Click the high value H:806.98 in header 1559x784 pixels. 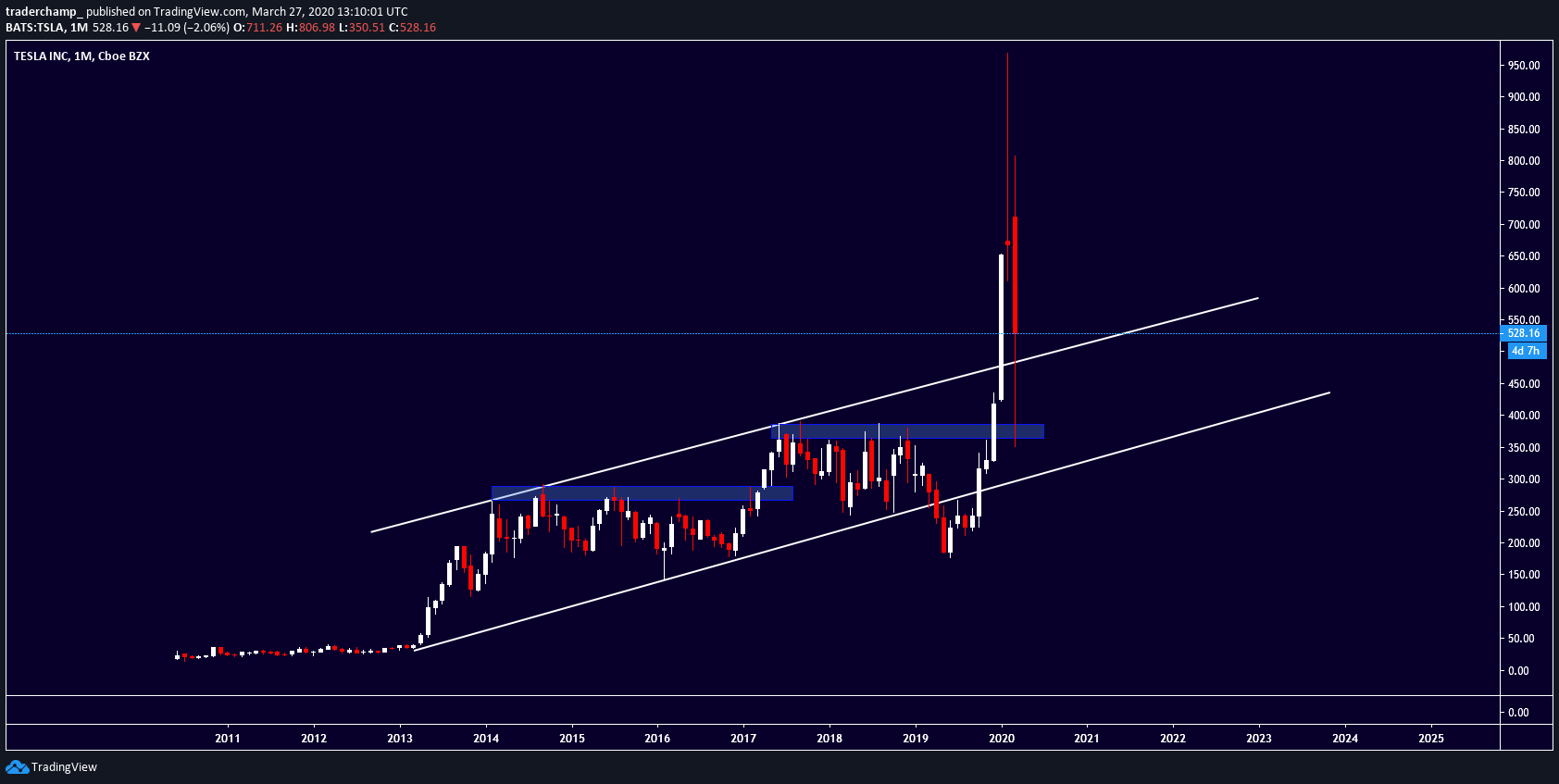pos(310,28)
